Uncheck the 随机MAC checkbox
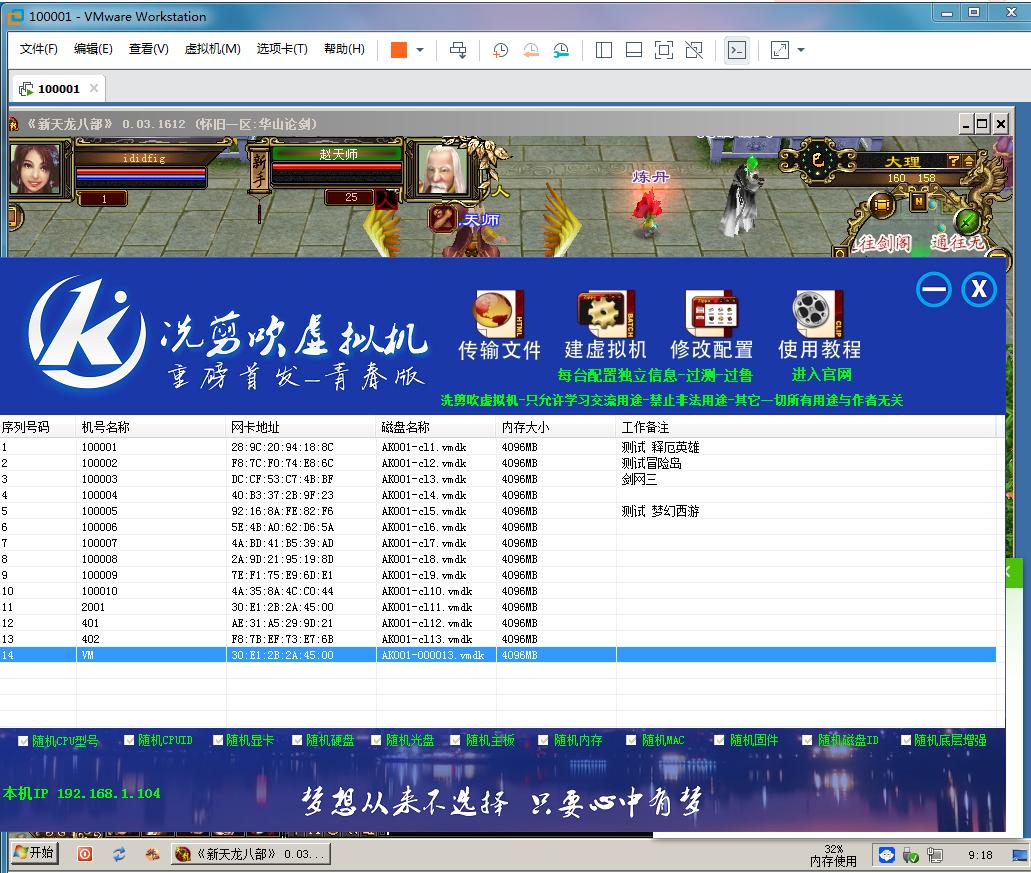Screen dimensions: 1031x873 tap(632, 741)
